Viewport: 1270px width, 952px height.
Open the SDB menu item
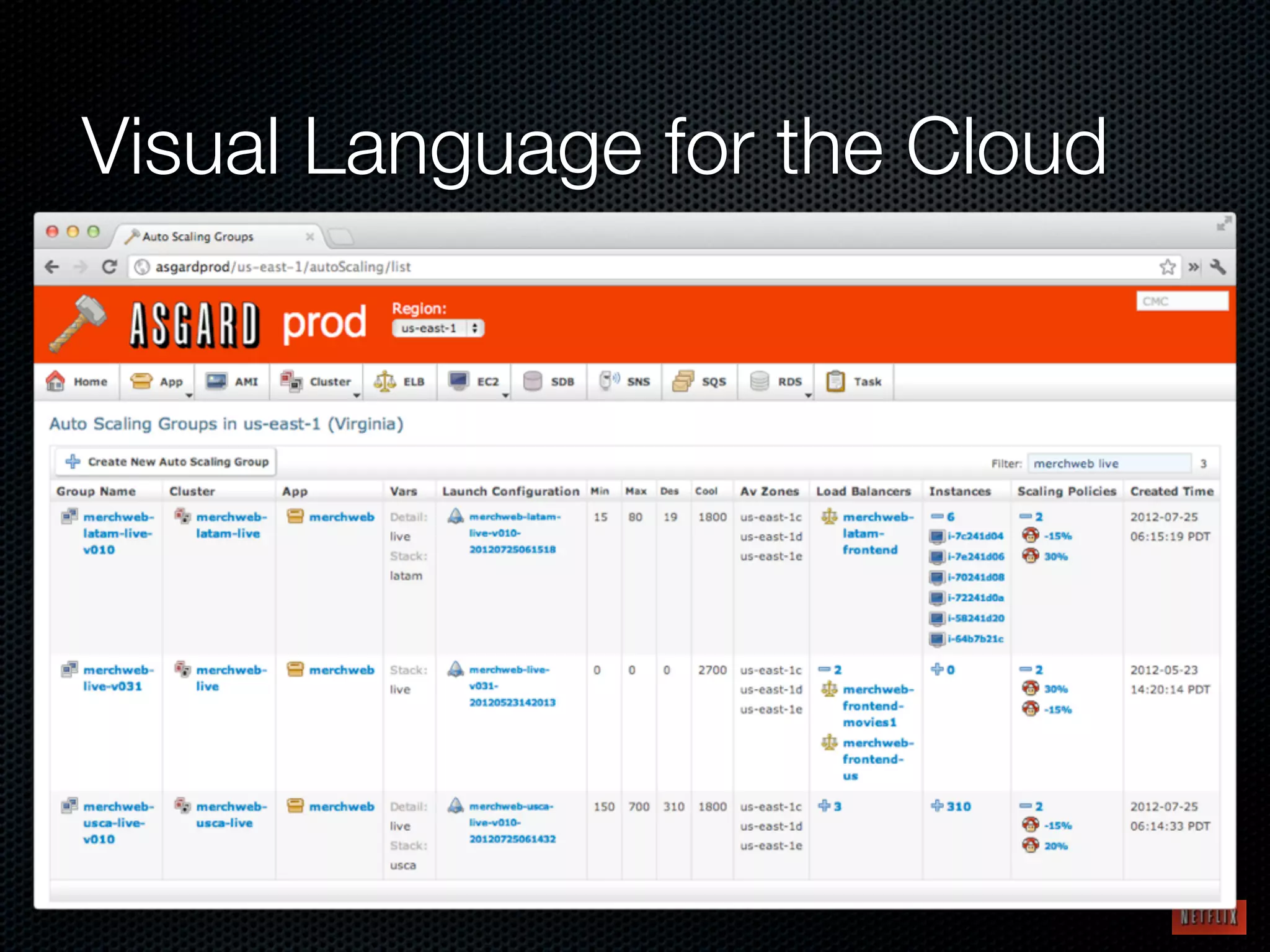549,382
